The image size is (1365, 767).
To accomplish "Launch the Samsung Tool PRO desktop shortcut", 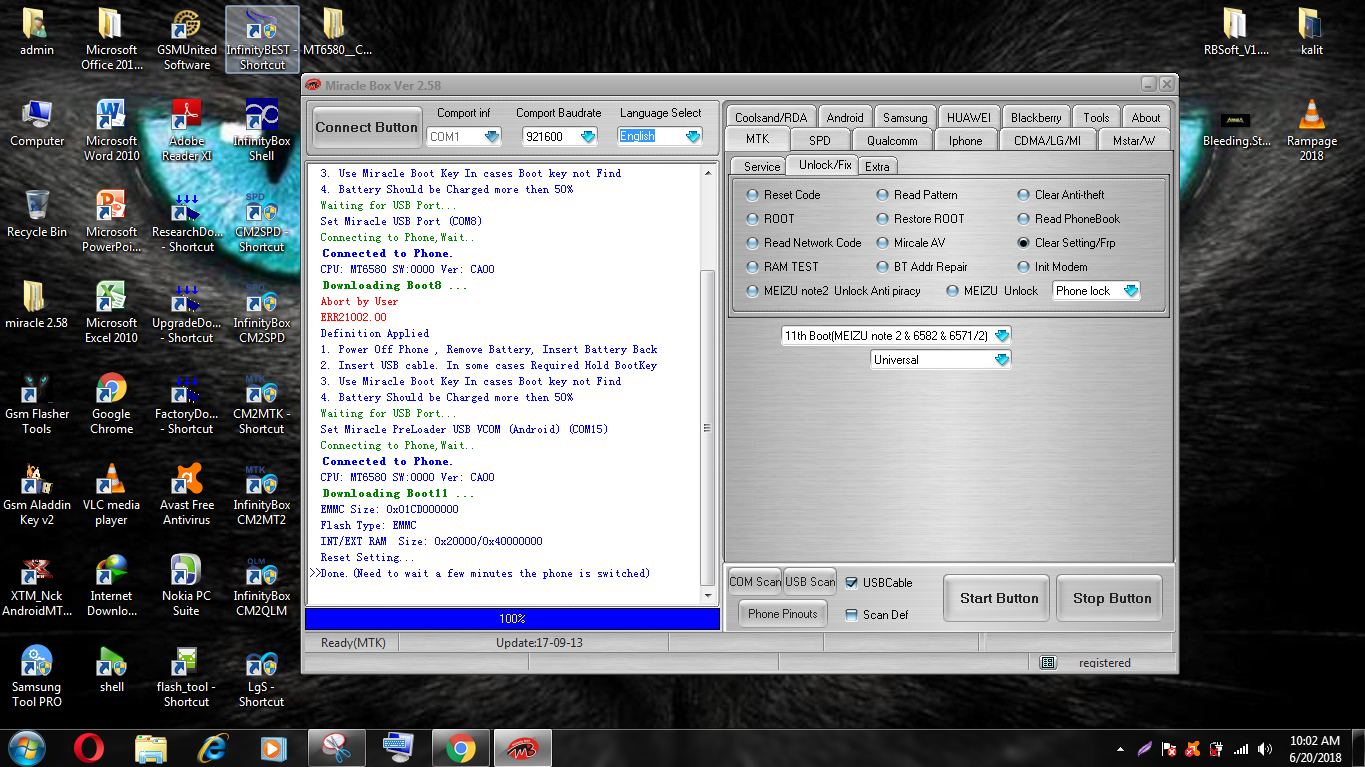I will click(x=37, y=676).
